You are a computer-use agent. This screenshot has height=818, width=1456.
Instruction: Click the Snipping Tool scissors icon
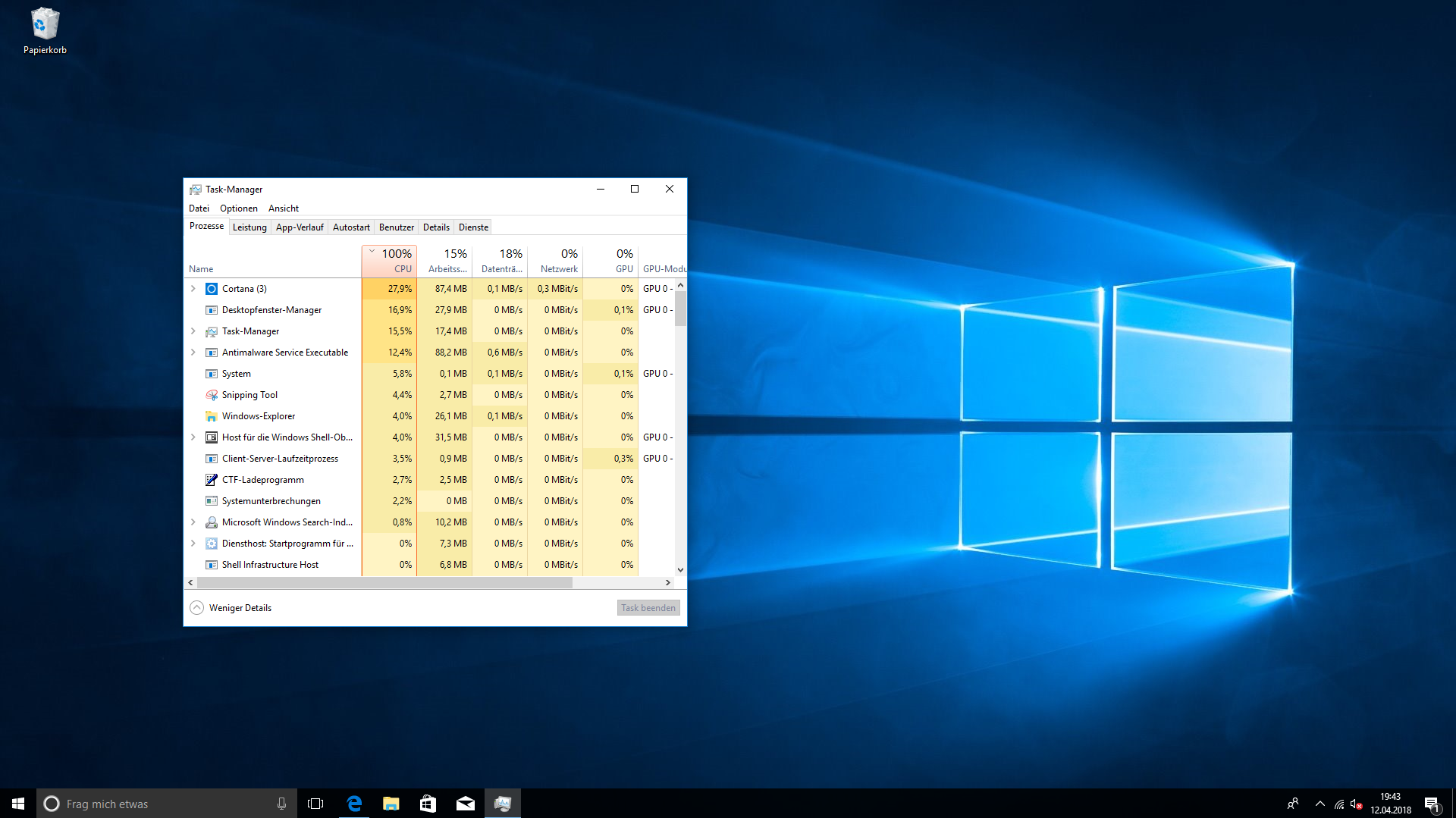coord(212,395)
